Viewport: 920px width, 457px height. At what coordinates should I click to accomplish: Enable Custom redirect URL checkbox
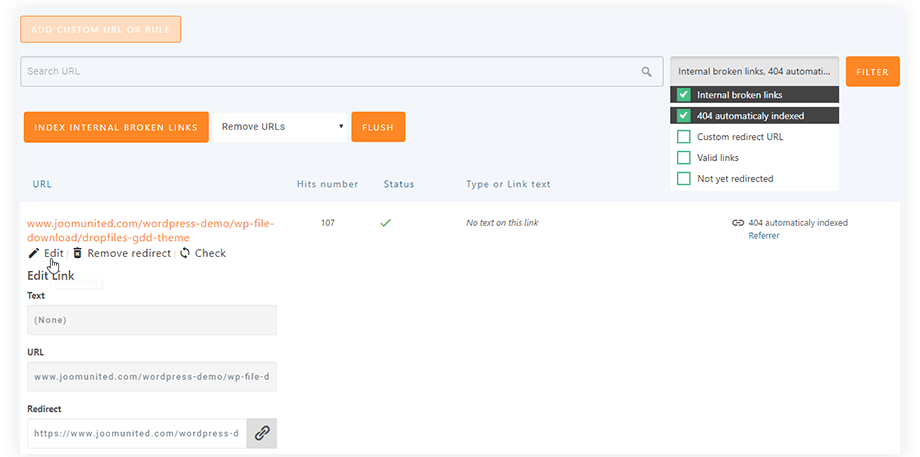coord(684,137)
